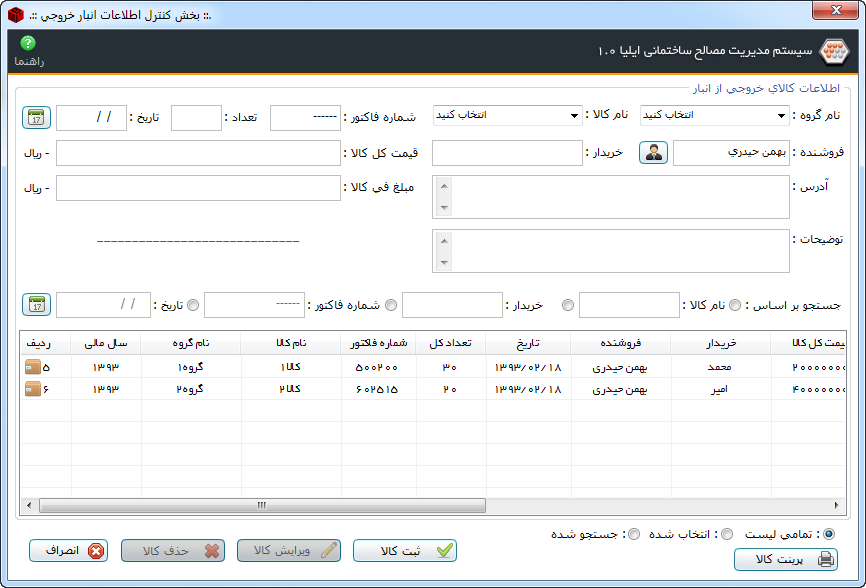Open the calendar icon in the search row

click(36, 304)
